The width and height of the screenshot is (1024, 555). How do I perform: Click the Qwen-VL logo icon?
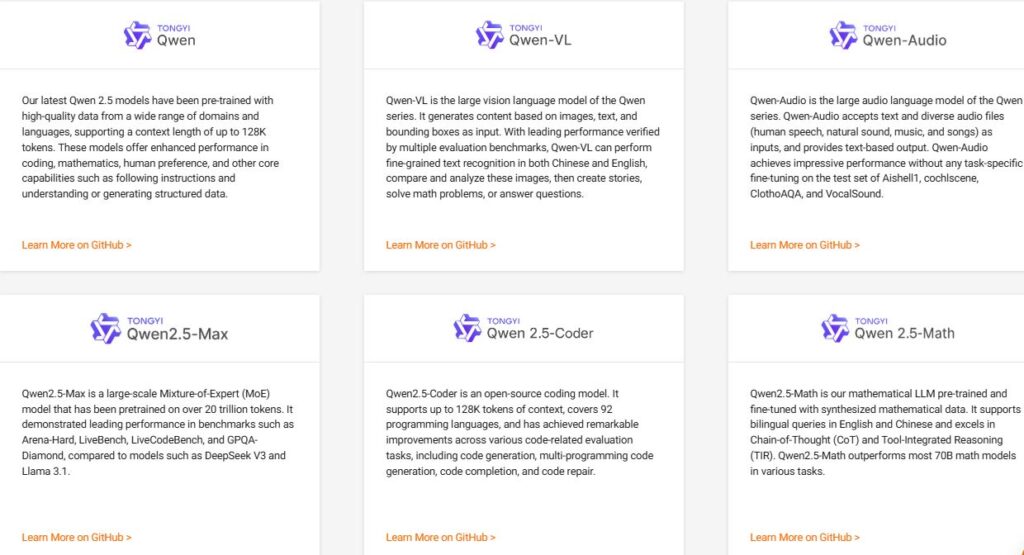[x=490, y=35]
